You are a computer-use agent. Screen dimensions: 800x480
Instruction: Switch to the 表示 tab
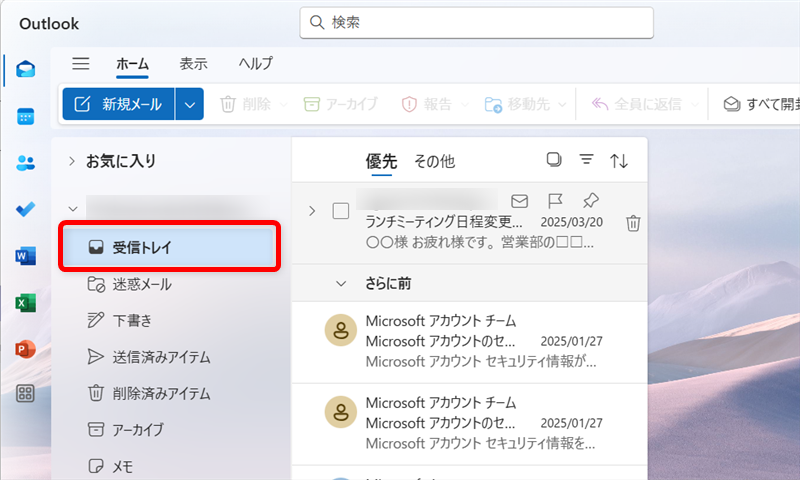tap(193, 64)
